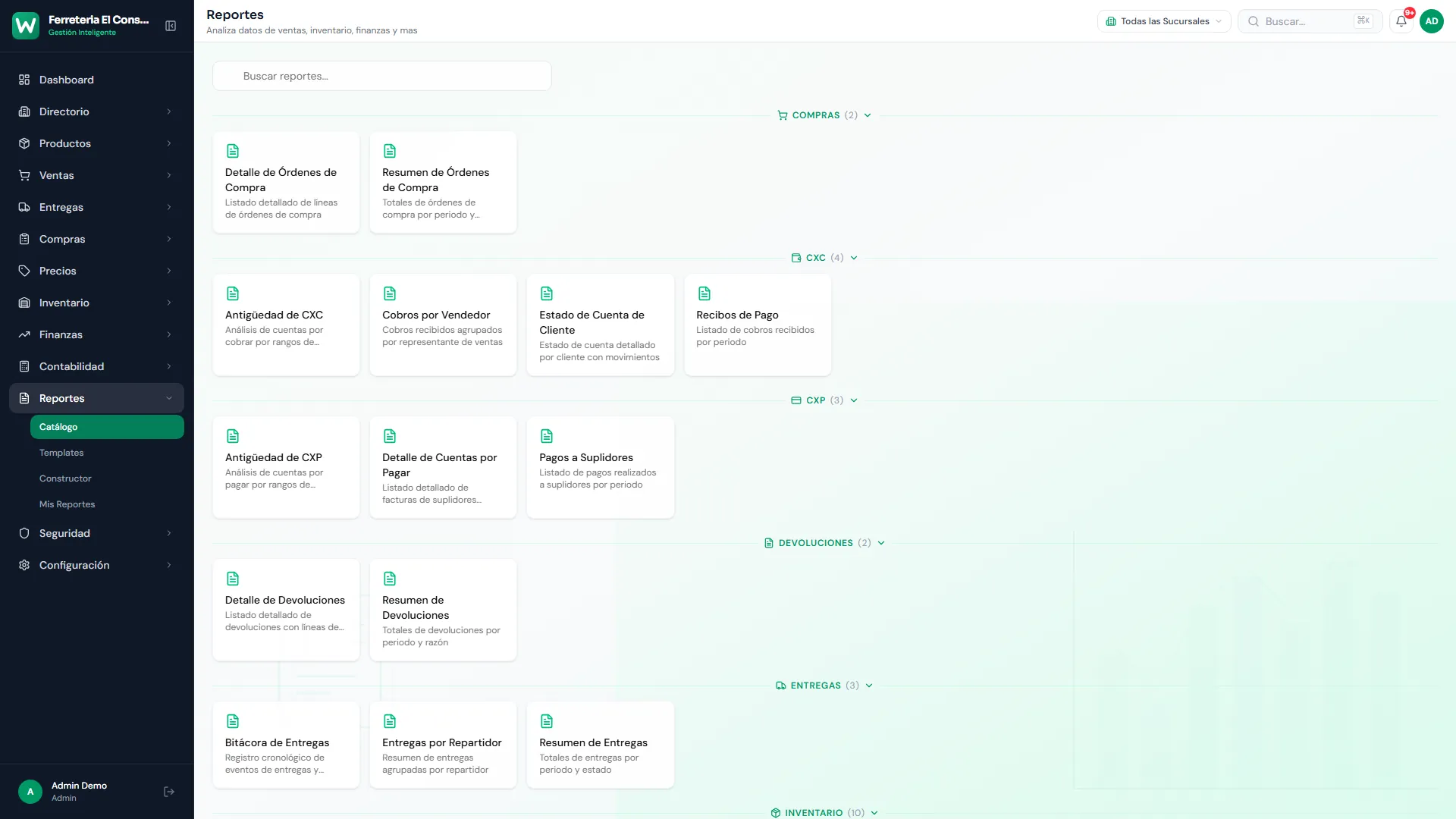Image resolution: width=1456 pixels, height=819 pixels.
Task: Go to Mis Reportes
Action: pyautogui.click(x=67, y=504)
